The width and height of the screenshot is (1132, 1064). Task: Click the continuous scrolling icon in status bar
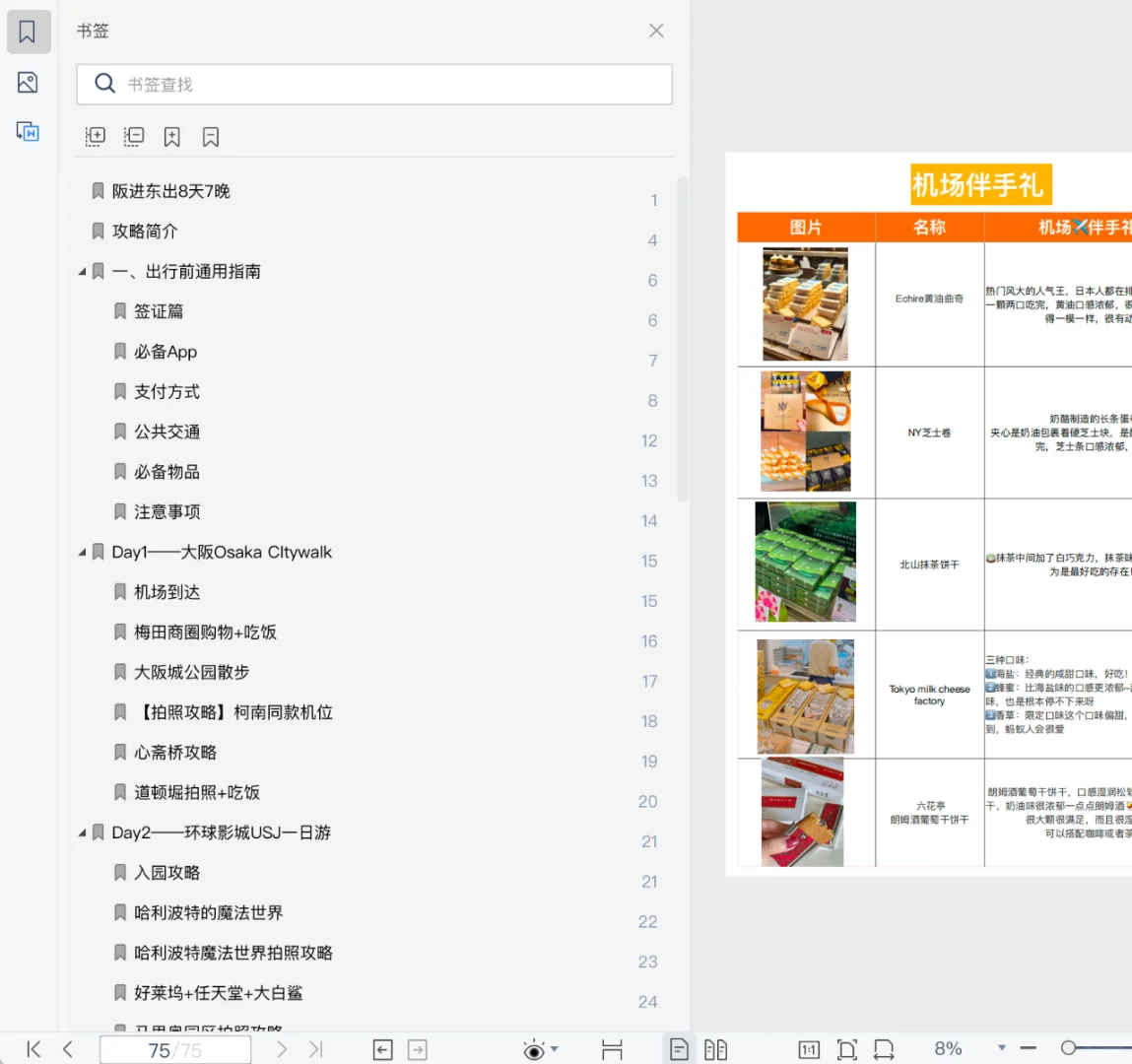(x=612, y=1049)
